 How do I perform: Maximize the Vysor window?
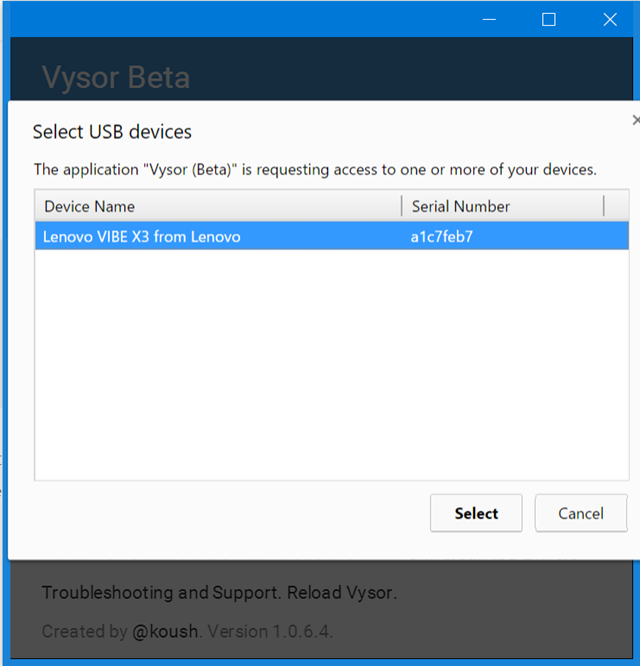[x=548, y=20]
